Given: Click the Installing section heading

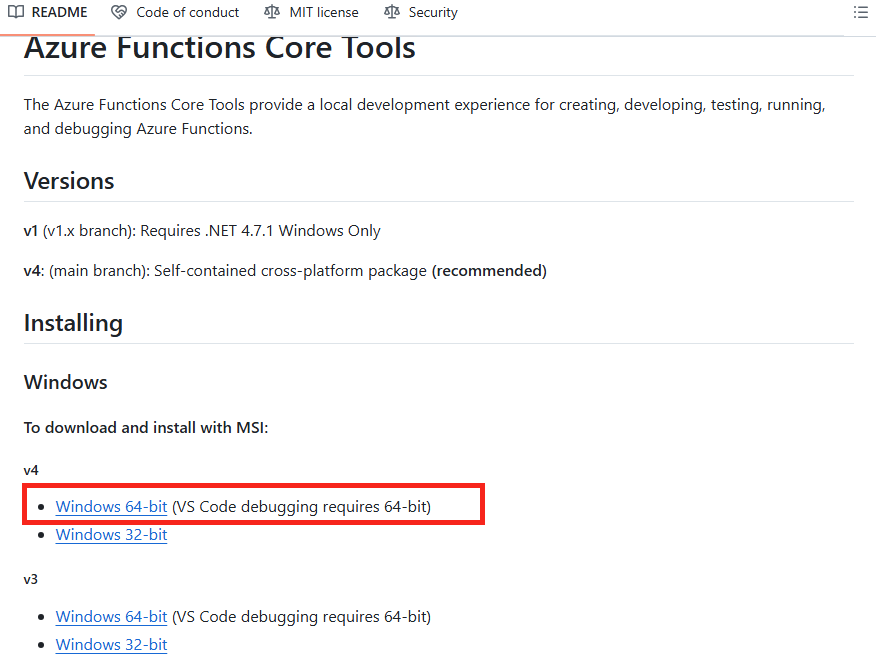Looking at the screenshot, I should [73, 323].
